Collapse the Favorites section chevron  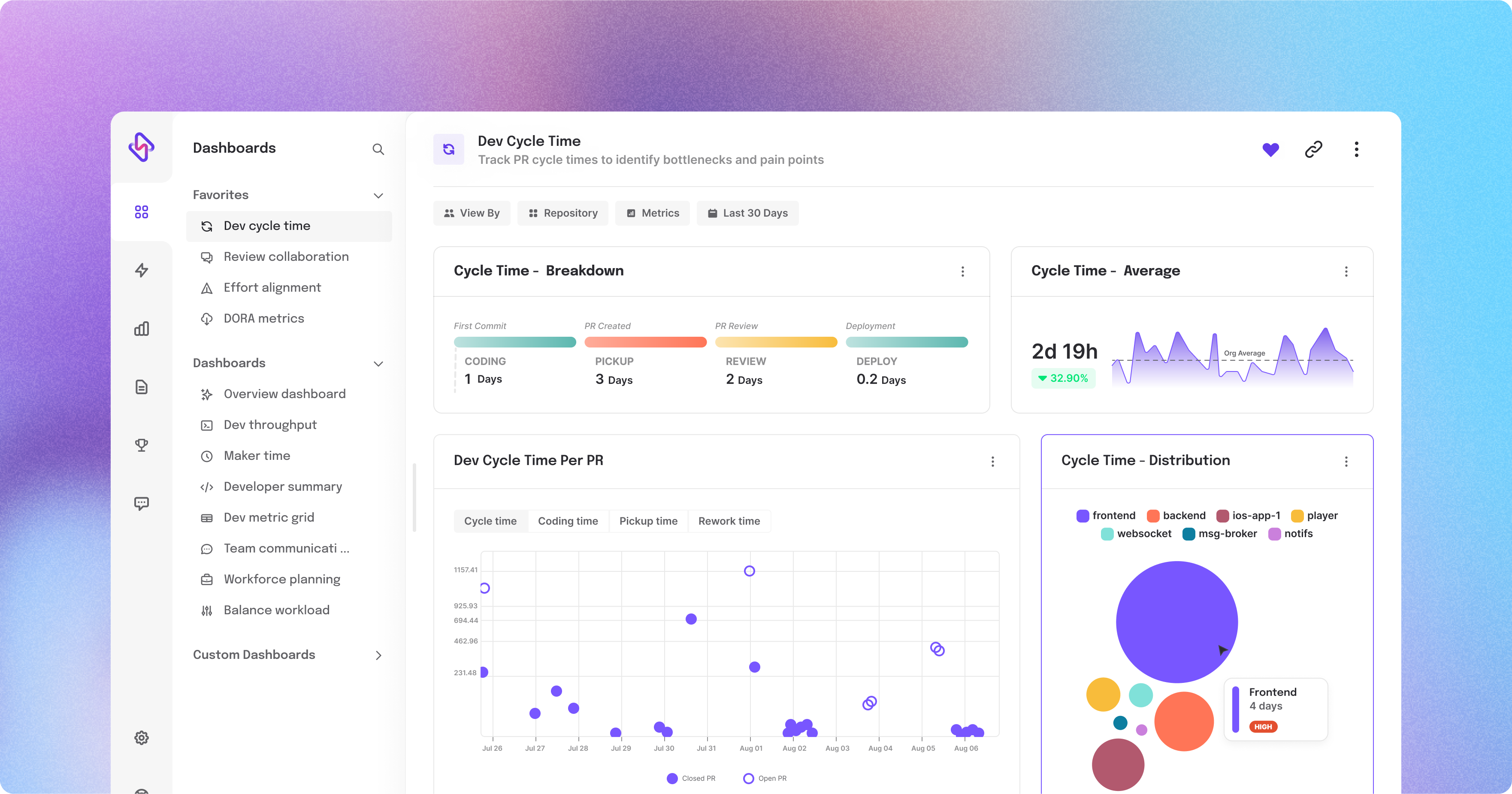[x=378, y=196]
